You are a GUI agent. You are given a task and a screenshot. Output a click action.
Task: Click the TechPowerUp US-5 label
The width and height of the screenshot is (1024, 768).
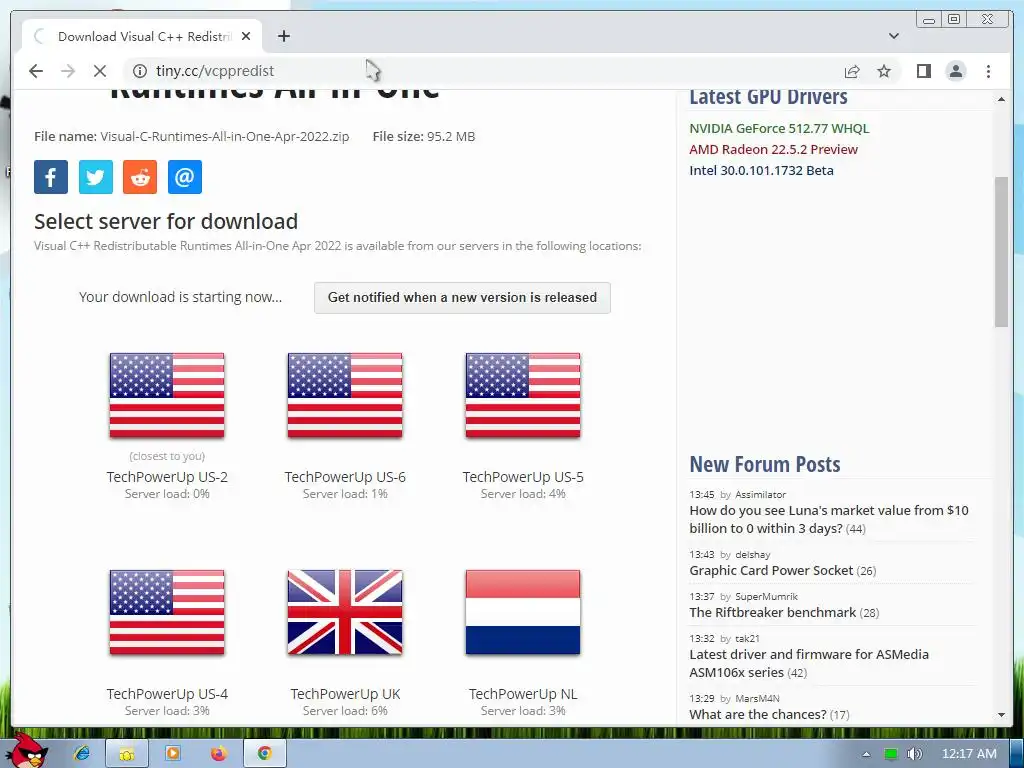[523, 477]
